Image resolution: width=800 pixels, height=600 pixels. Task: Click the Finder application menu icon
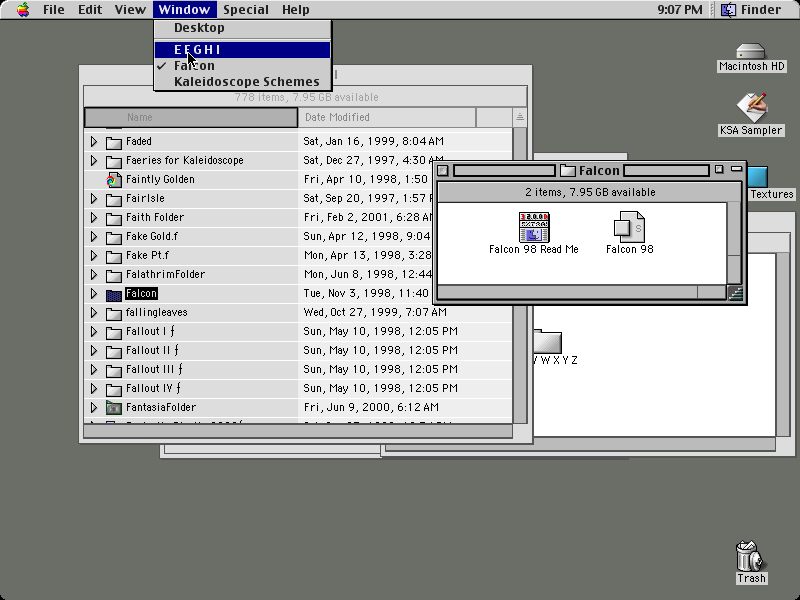coord(728,10)
